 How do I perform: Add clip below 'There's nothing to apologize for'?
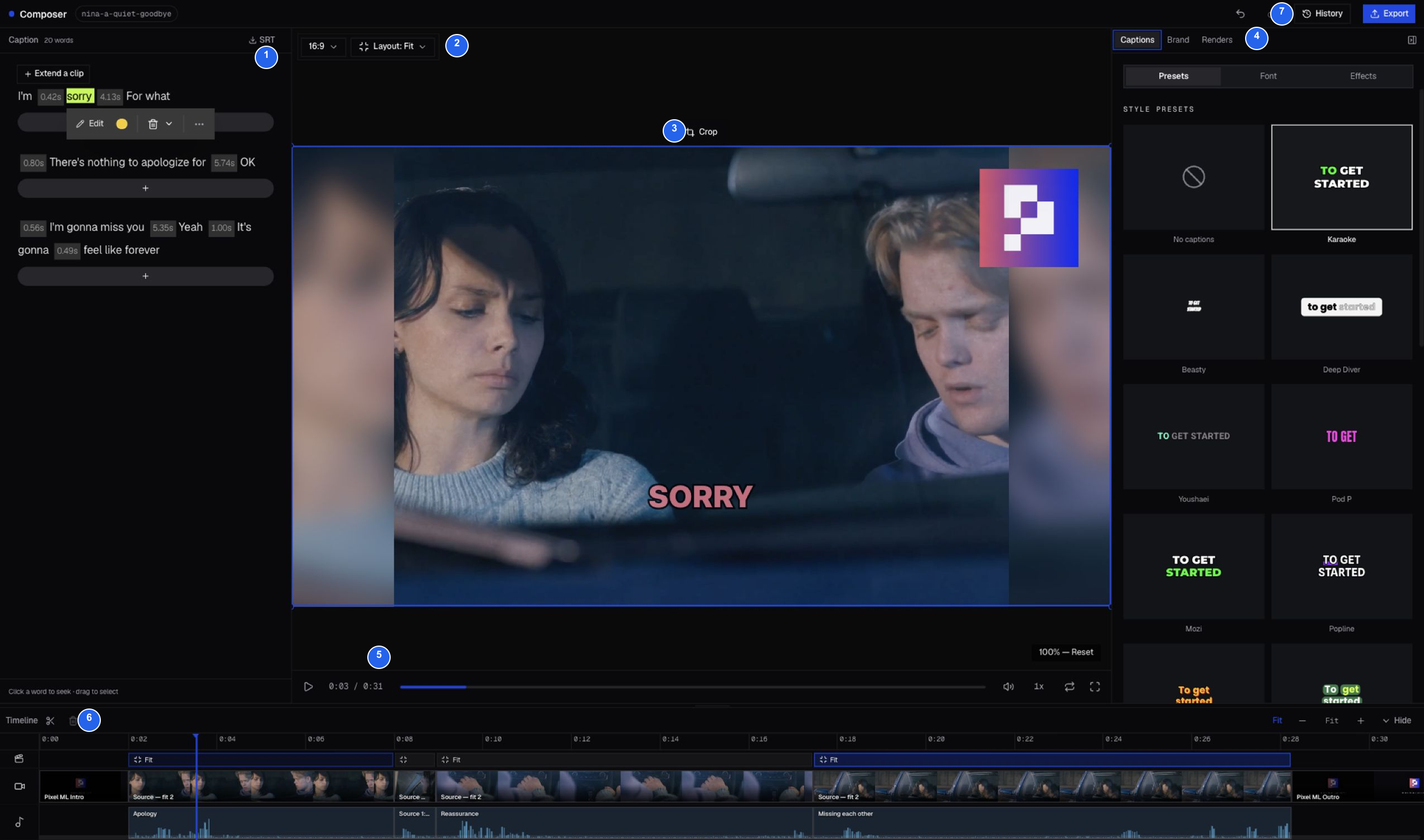click(145, 188)
